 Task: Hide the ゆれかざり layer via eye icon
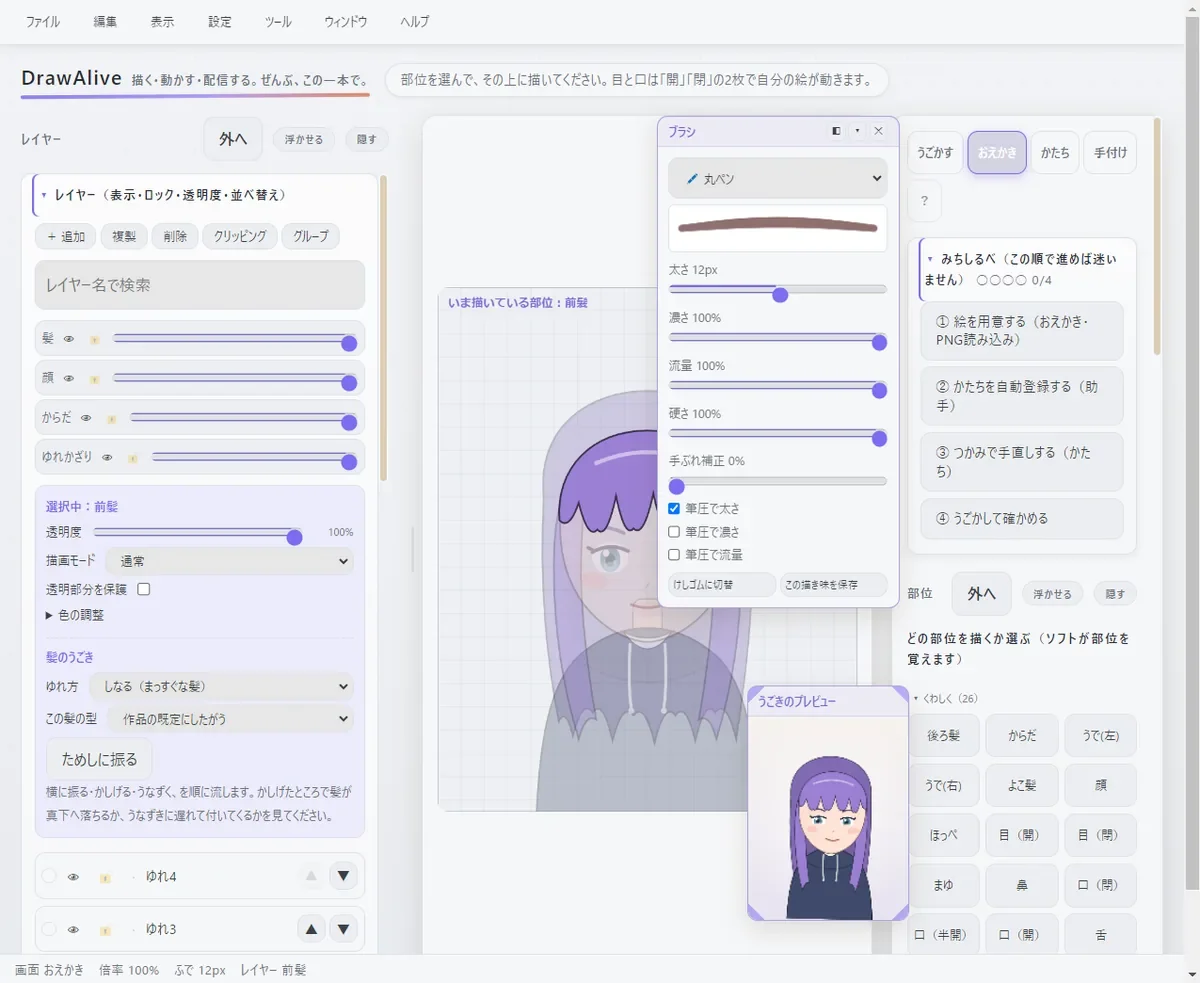107,458
